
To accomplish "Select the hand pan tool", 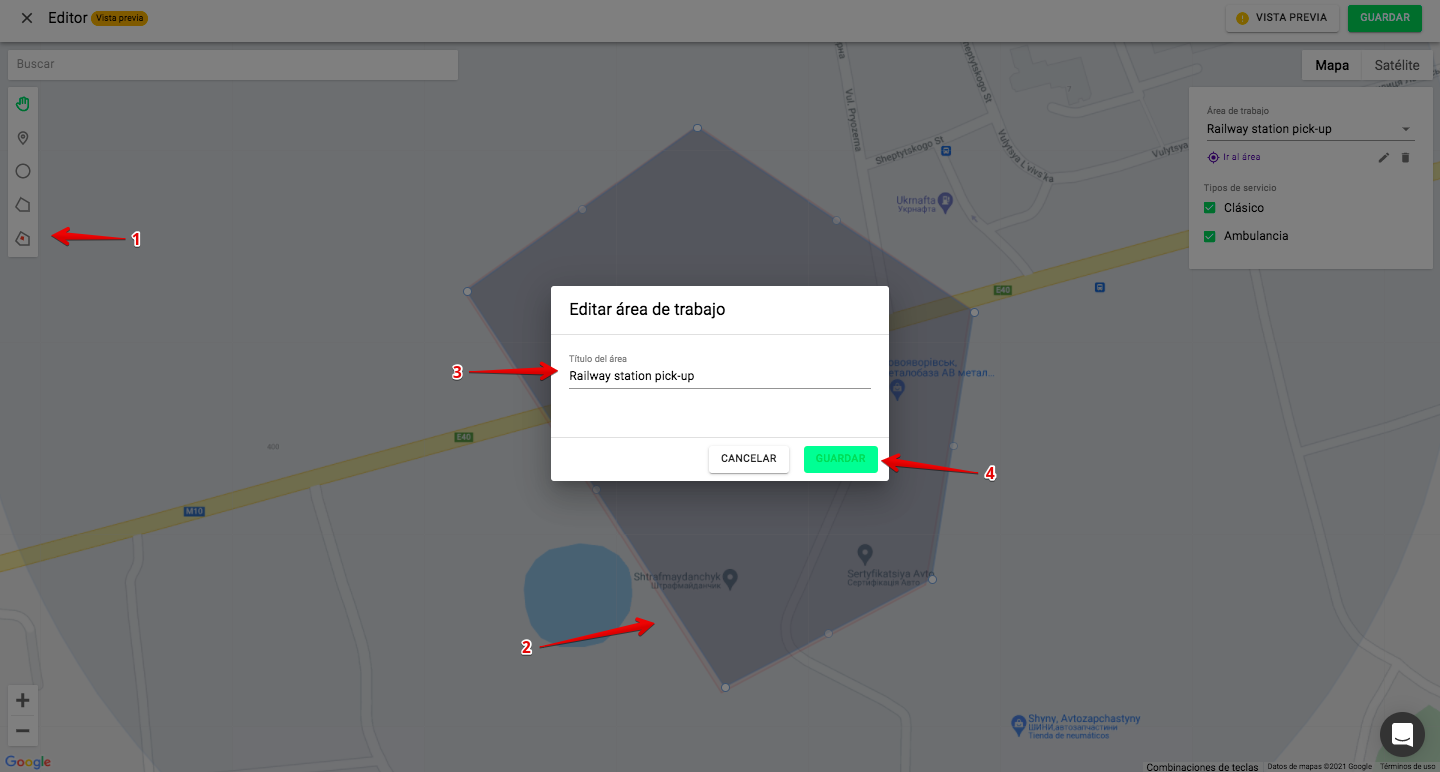I will point(23,104).
